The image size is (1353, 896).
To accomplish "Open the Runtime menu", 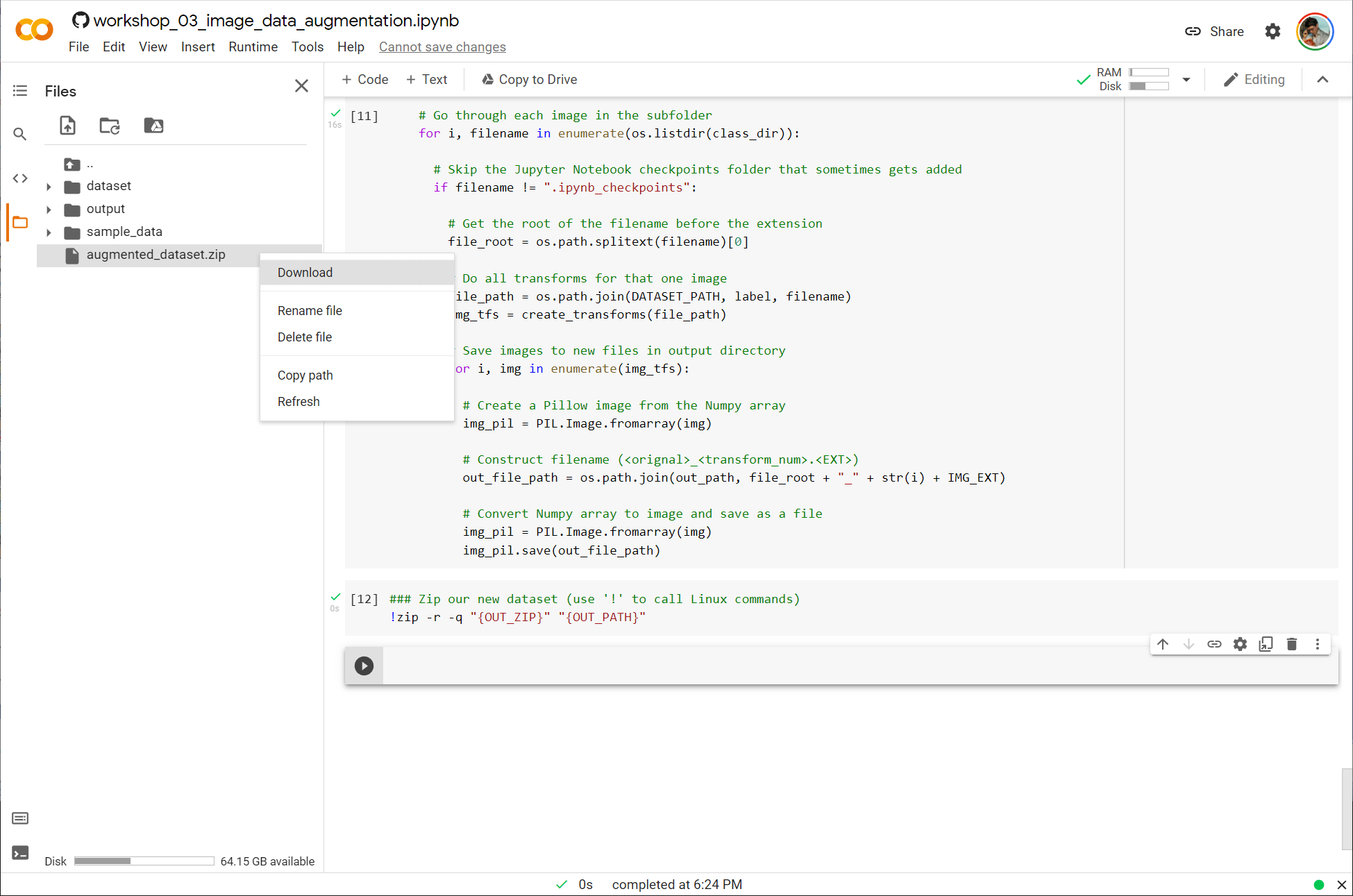I will (x=253, y=47).
